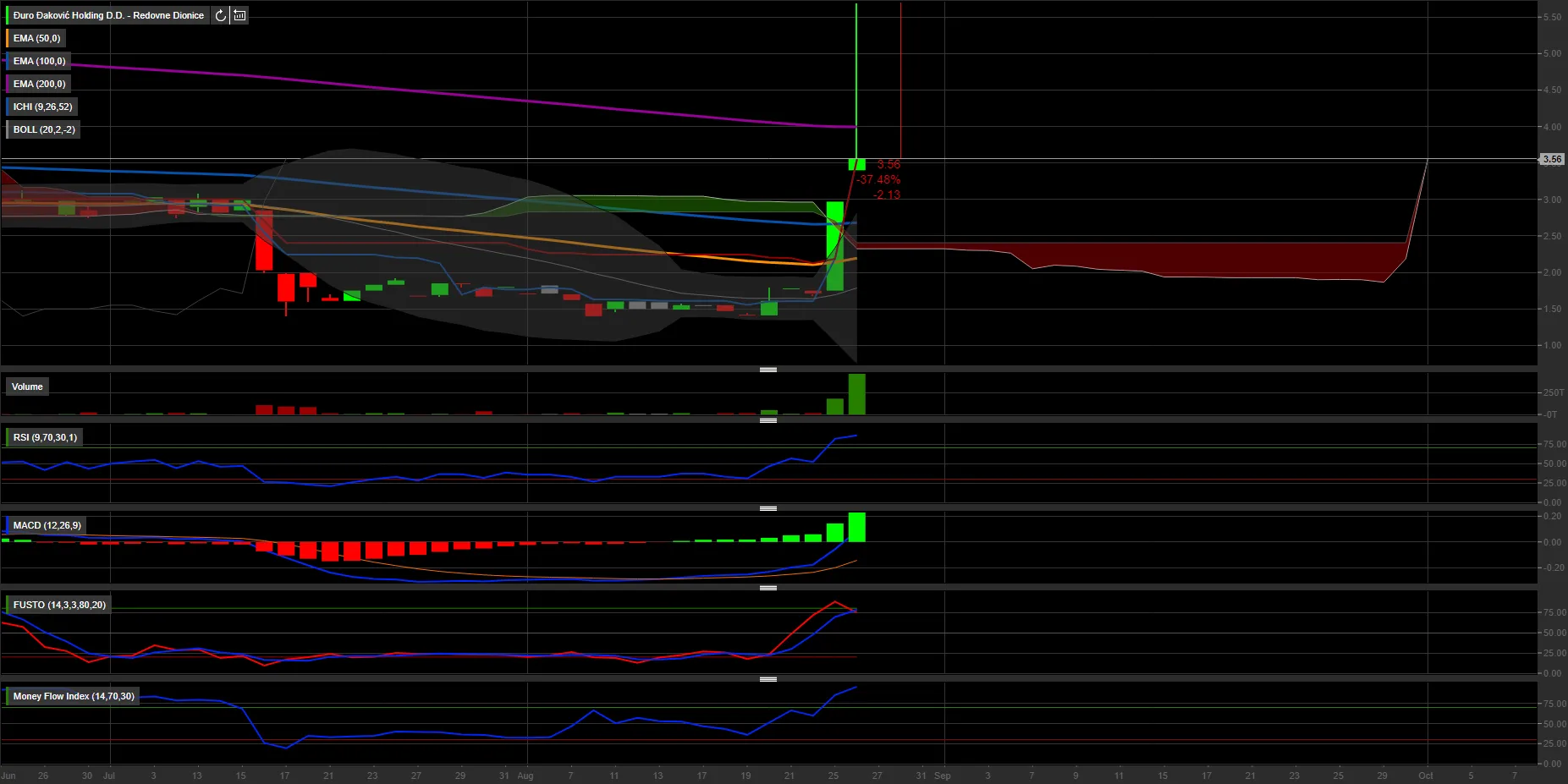Click the chart scale icon beside refresh
Screen dimensions: 1568x784
(239, 15)
